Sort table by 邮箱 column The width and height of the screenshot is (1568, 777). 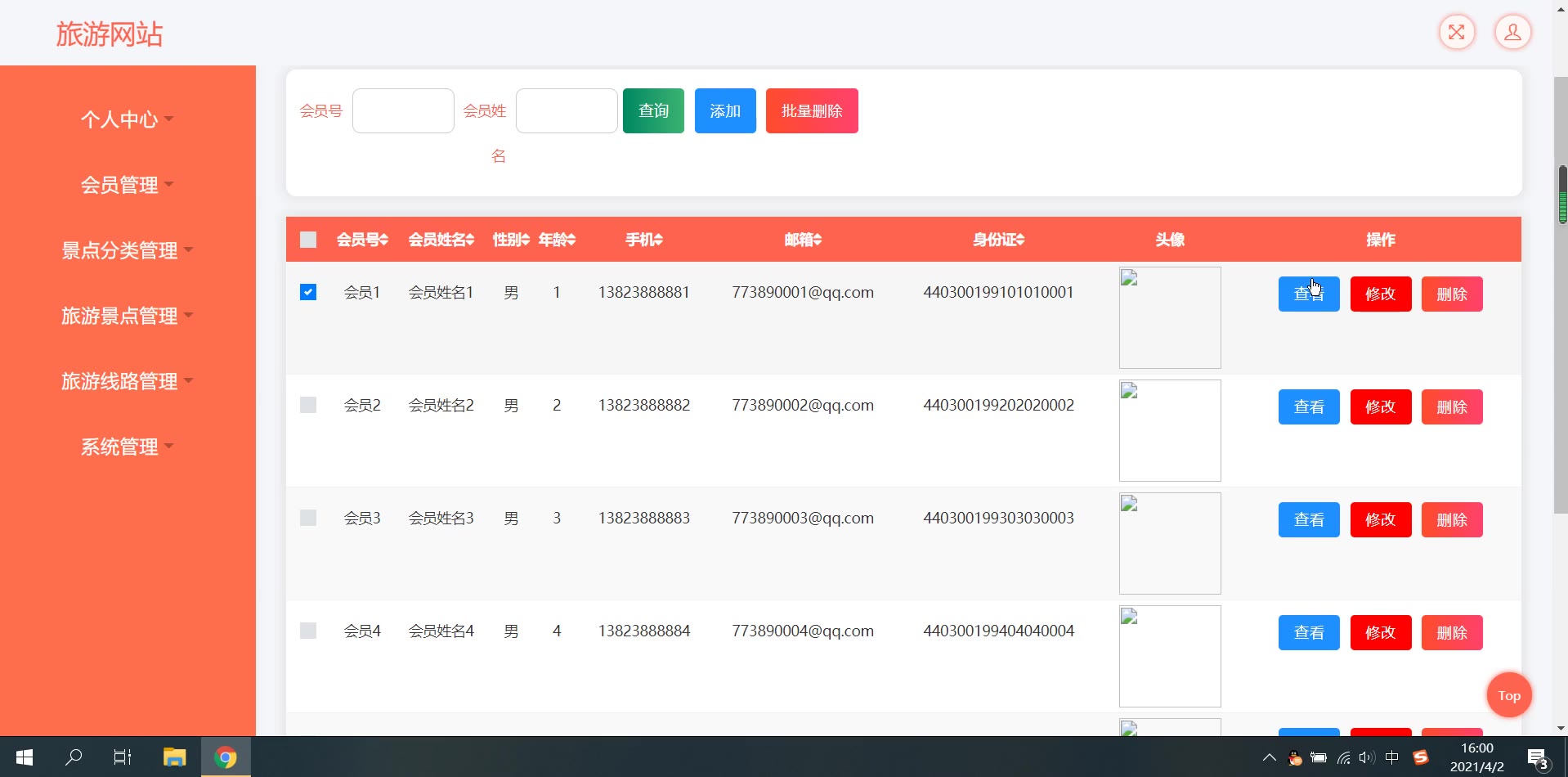[803, 240]
